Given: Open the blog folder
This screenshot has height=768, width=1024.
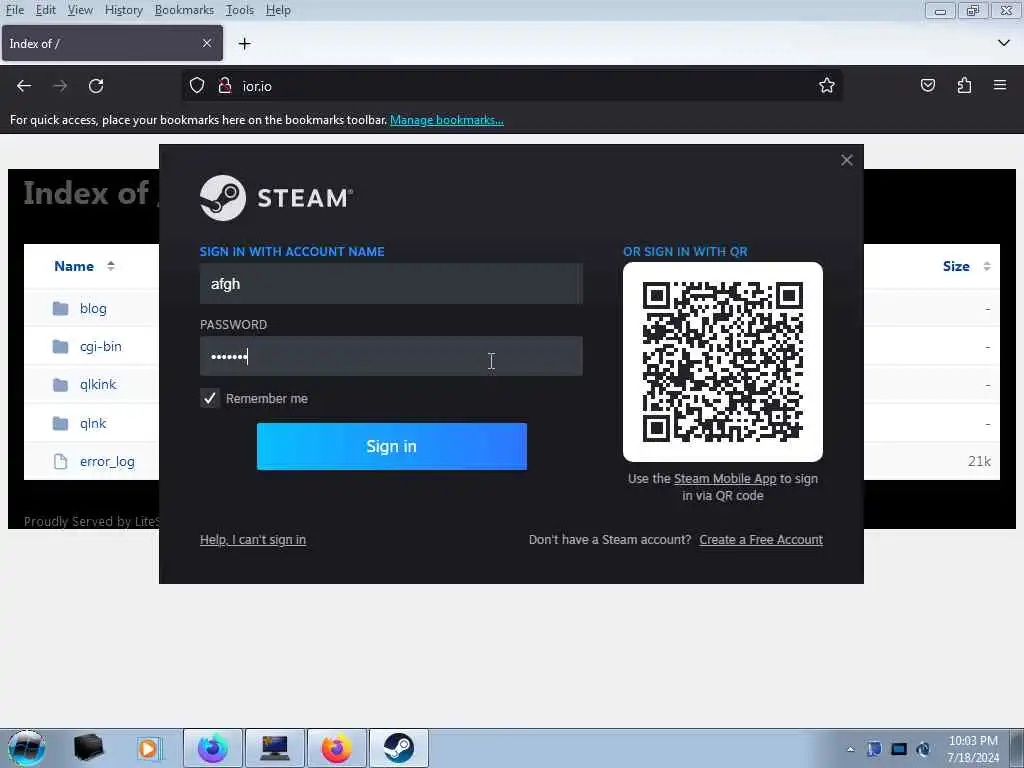Looking at the screenshot, I should 93,308.
